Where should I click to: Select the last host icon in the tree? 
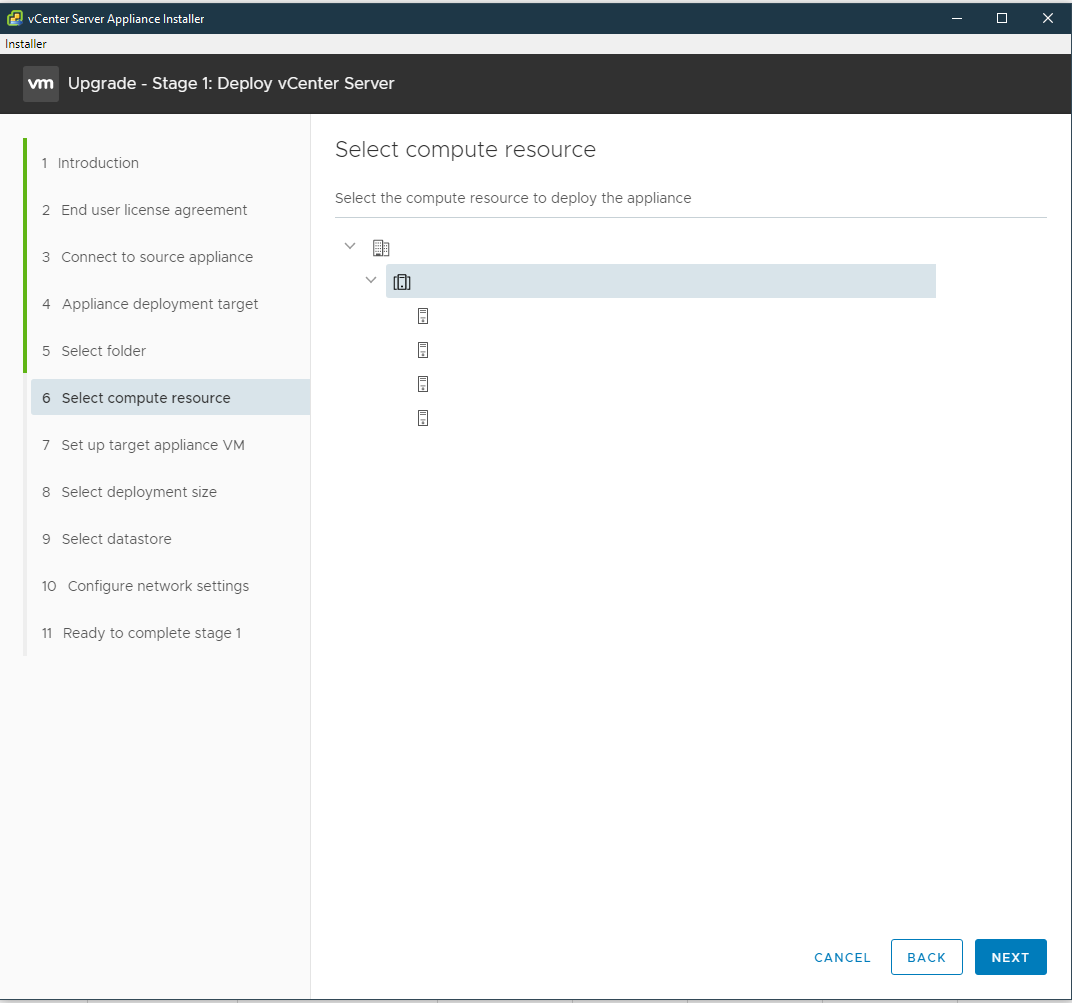point(423,417)
